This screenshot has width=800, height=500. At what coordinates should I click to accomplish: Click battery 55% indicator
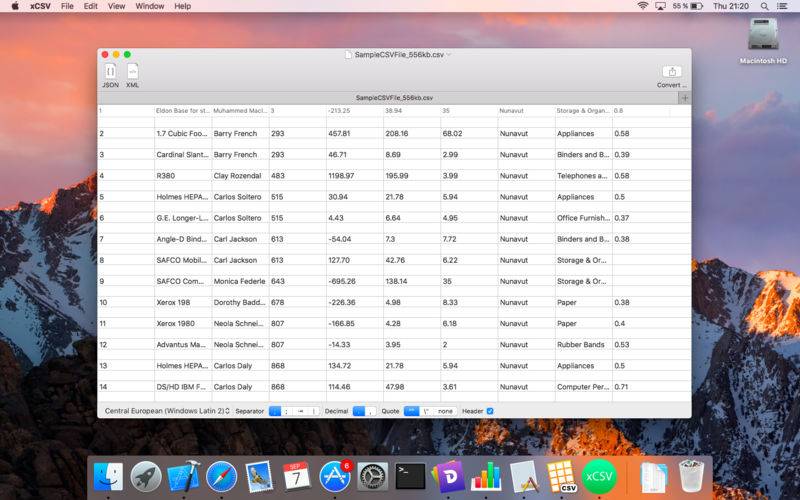[688, 6]
